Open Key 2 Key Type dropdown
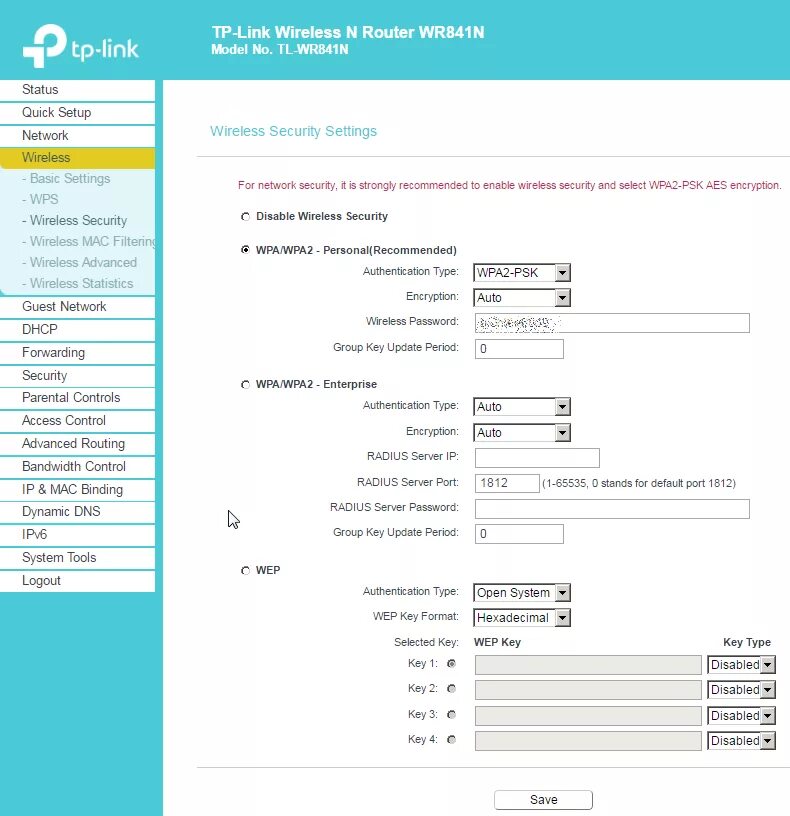Image resolution: width=790 pixels, height=816 pixels. 741,690
